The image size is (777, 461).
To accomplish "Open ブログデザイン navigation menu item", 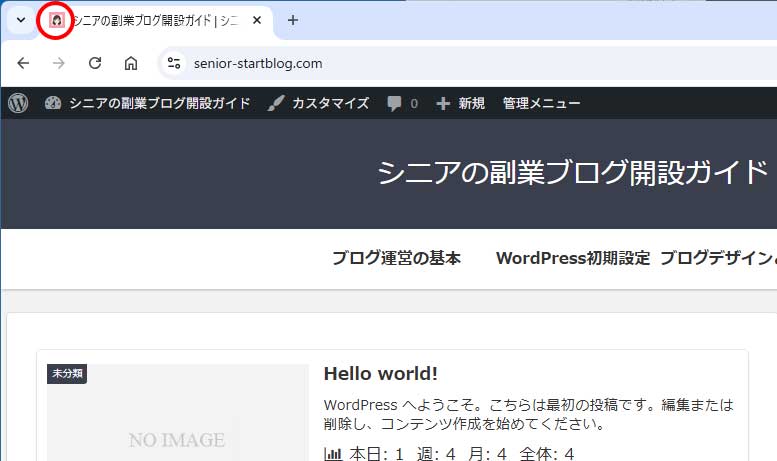I will coord(718,258).
